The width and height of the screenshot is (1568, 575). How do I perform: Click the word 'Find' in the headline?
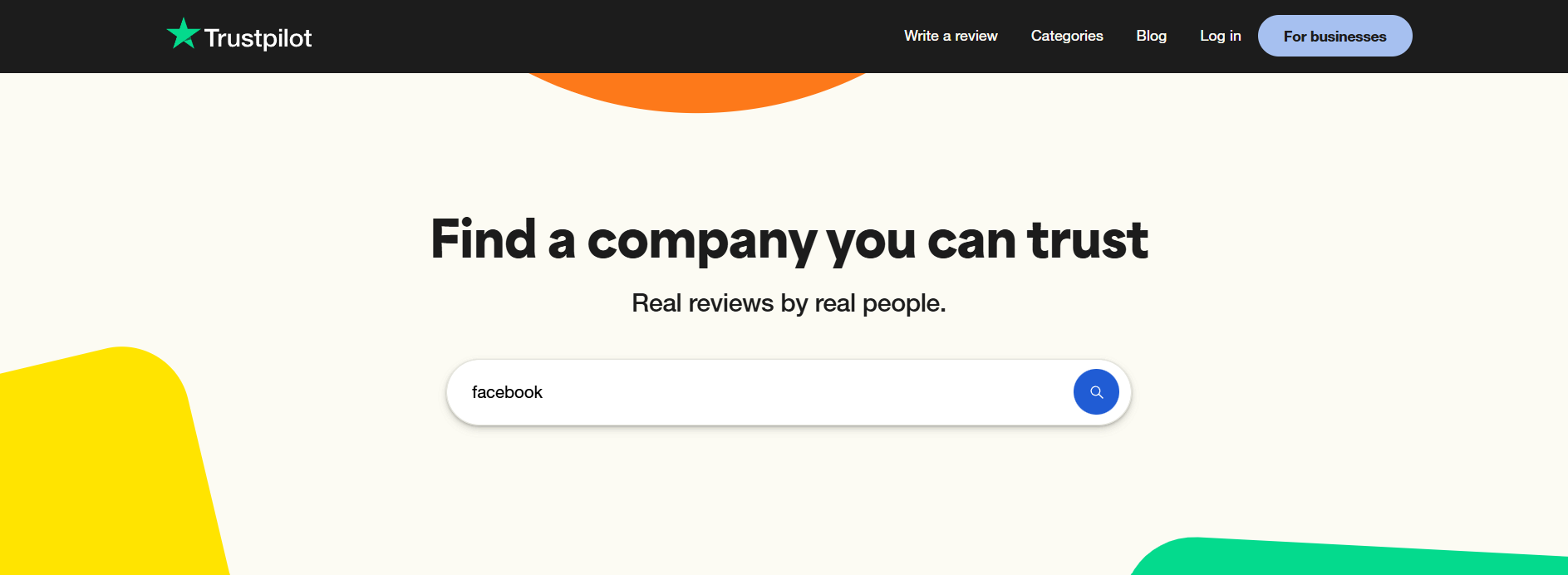coord(483,240)
